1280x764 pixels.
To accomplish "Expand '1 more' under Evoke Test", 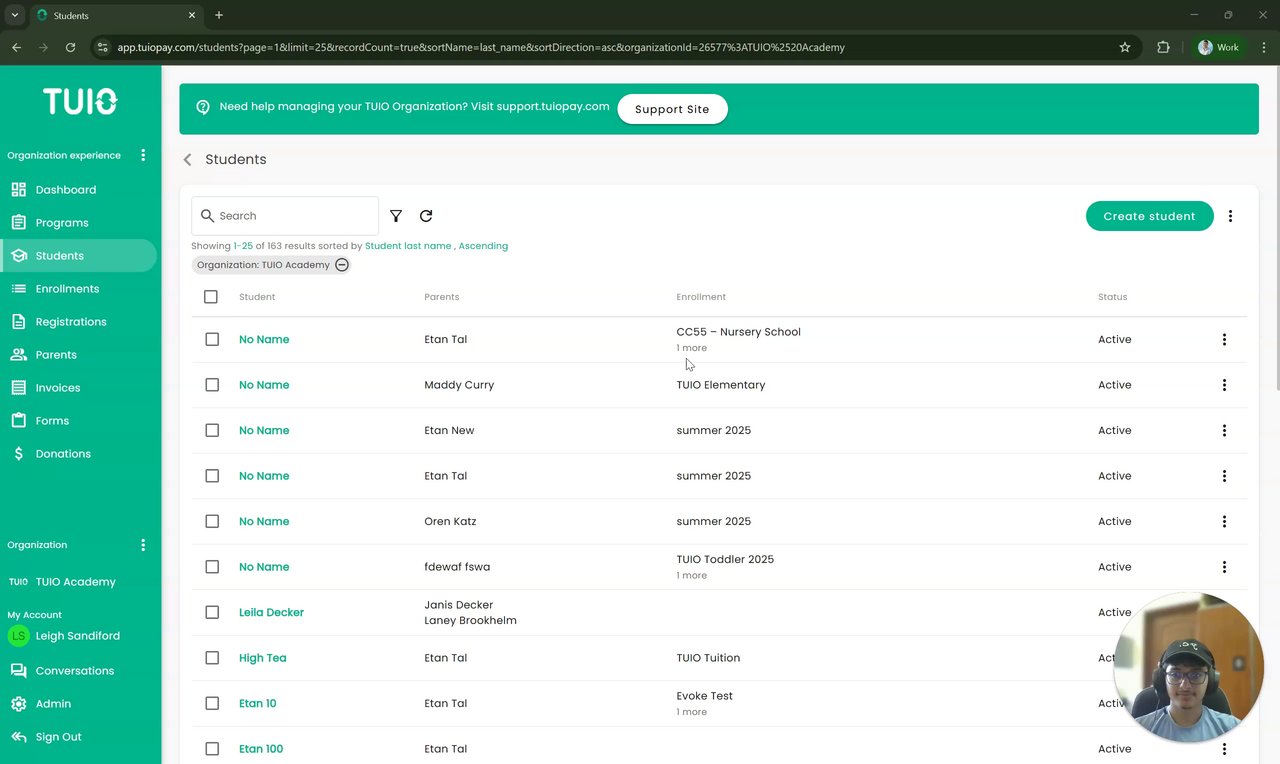I will pyautogui.click(x=692, y=712).
